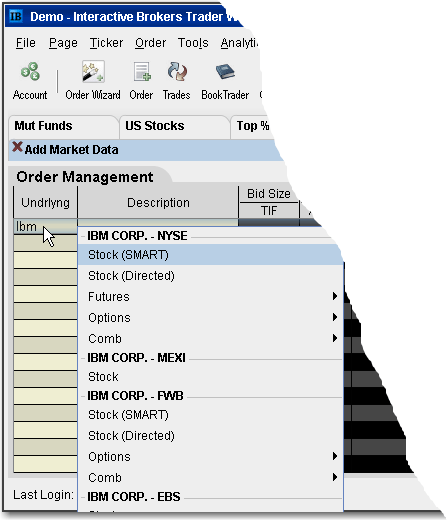Open the Trades toolbar icon

[177, 80]
